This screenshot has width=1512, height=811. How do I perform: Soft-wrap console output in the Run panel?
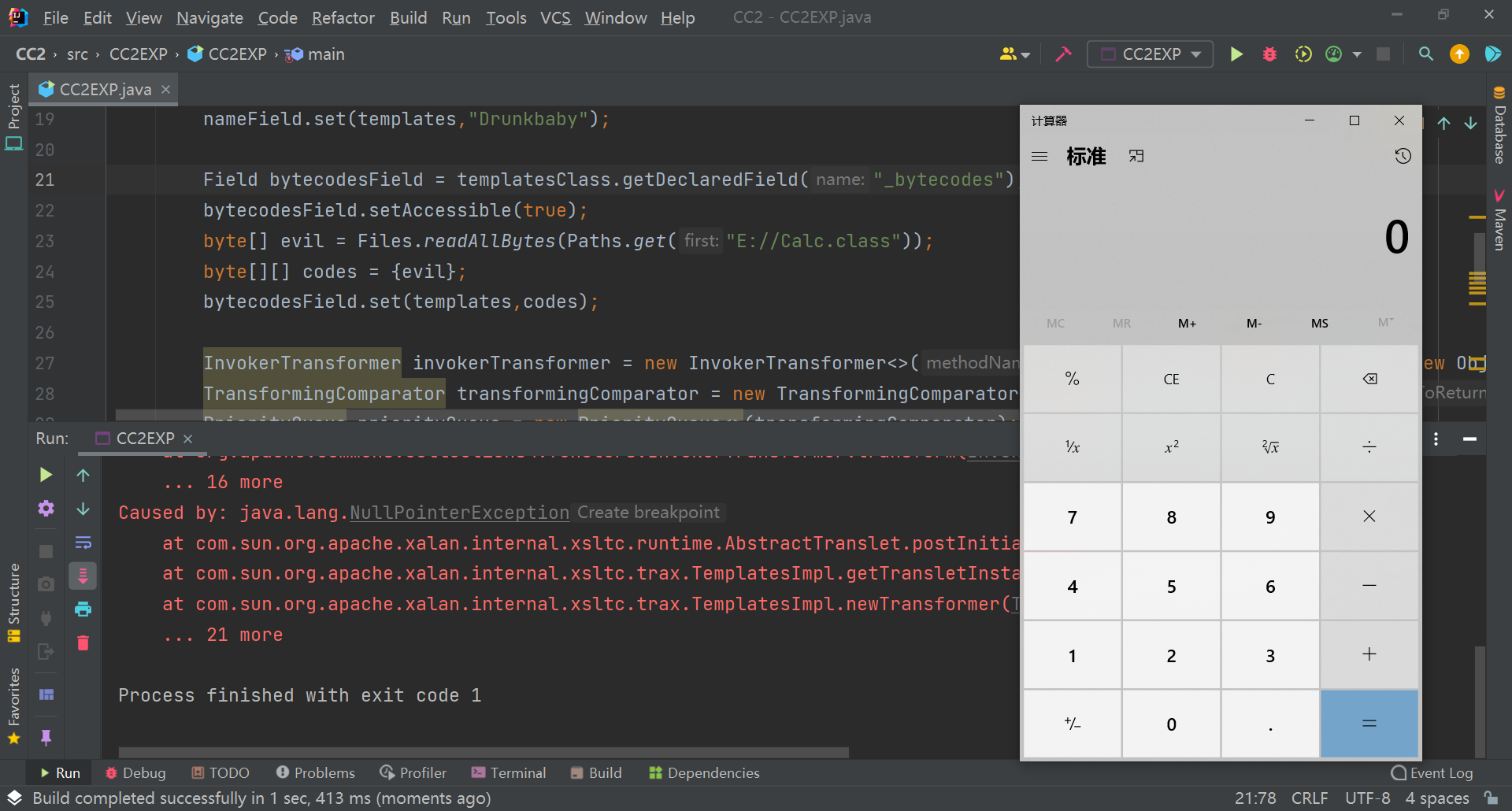83,542
